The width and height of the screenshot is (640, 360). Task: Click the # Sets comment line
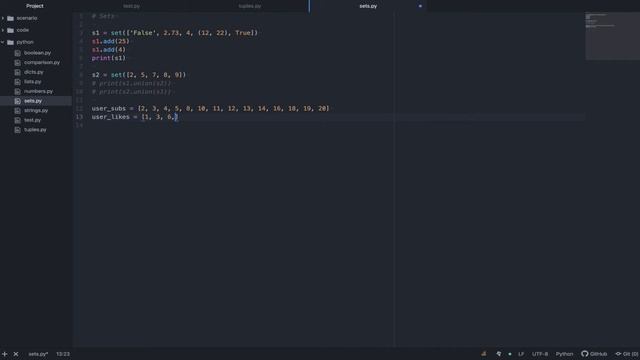104,16
